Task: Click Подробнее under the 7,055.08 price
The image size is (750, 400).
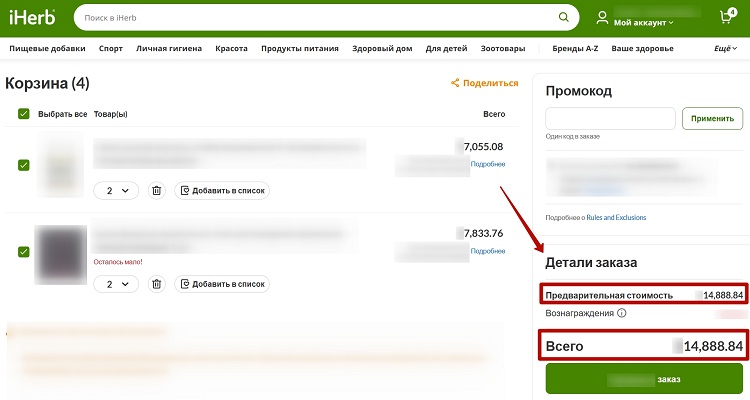Action: (x=487, y=164)
